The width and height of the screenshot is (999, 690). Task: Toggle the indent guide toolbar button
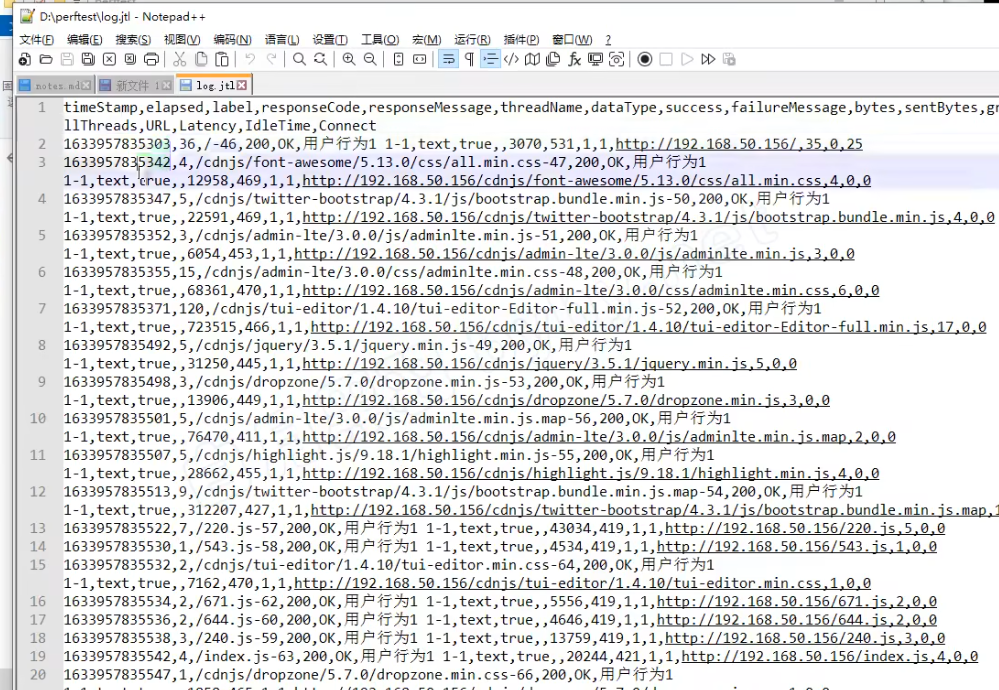click(490, 59)
